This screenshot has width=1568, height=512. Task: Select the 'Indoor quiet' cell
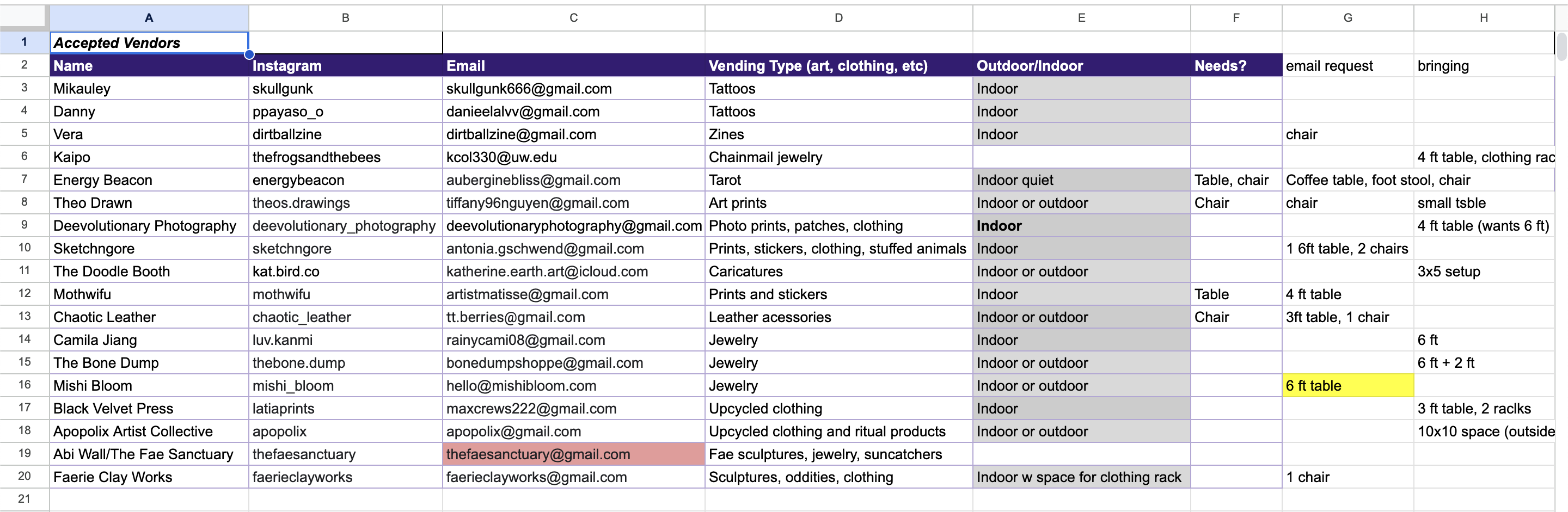click(1082, 180)
